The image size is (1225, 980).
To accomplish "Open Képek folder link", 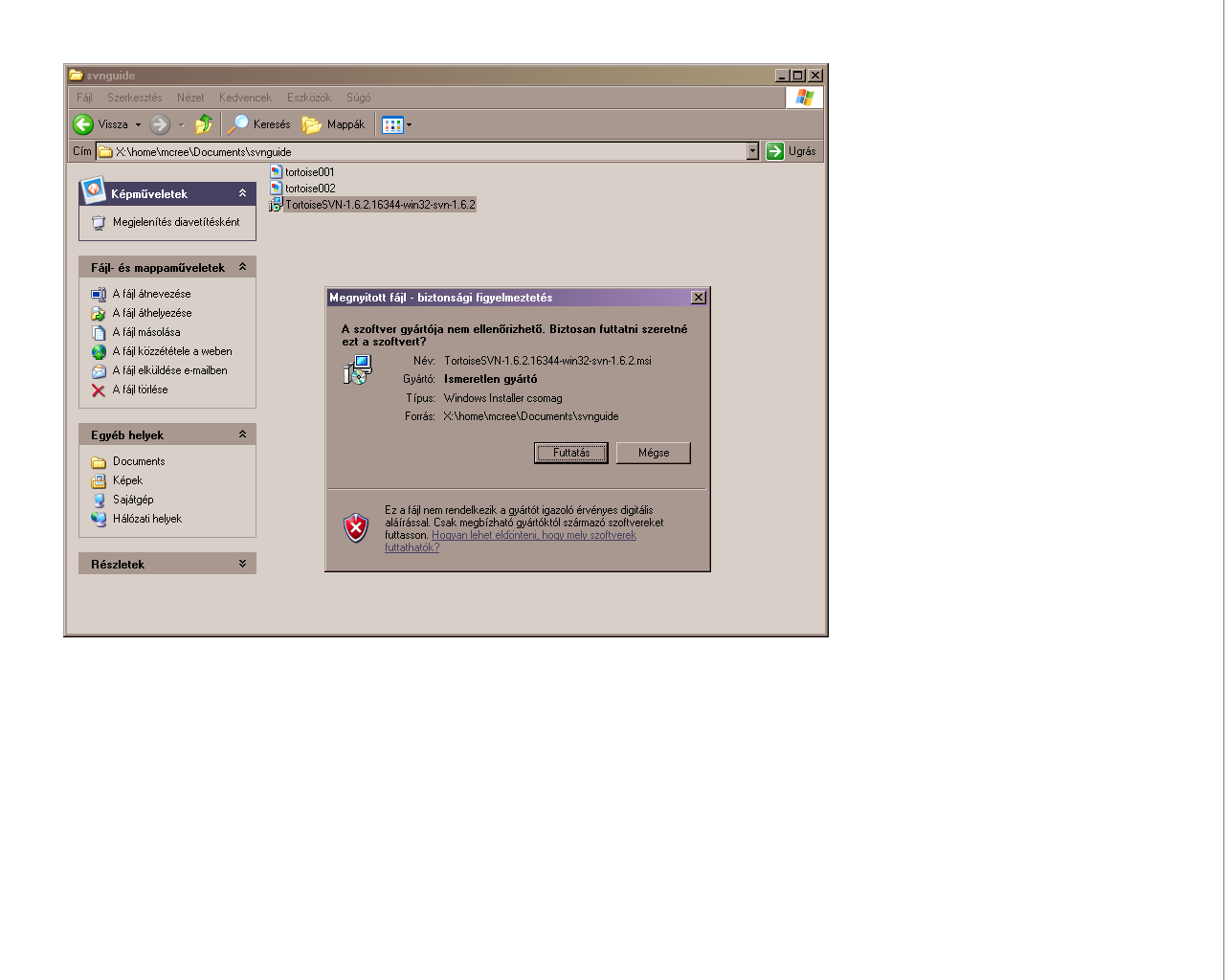I will [x=127, y=480].
